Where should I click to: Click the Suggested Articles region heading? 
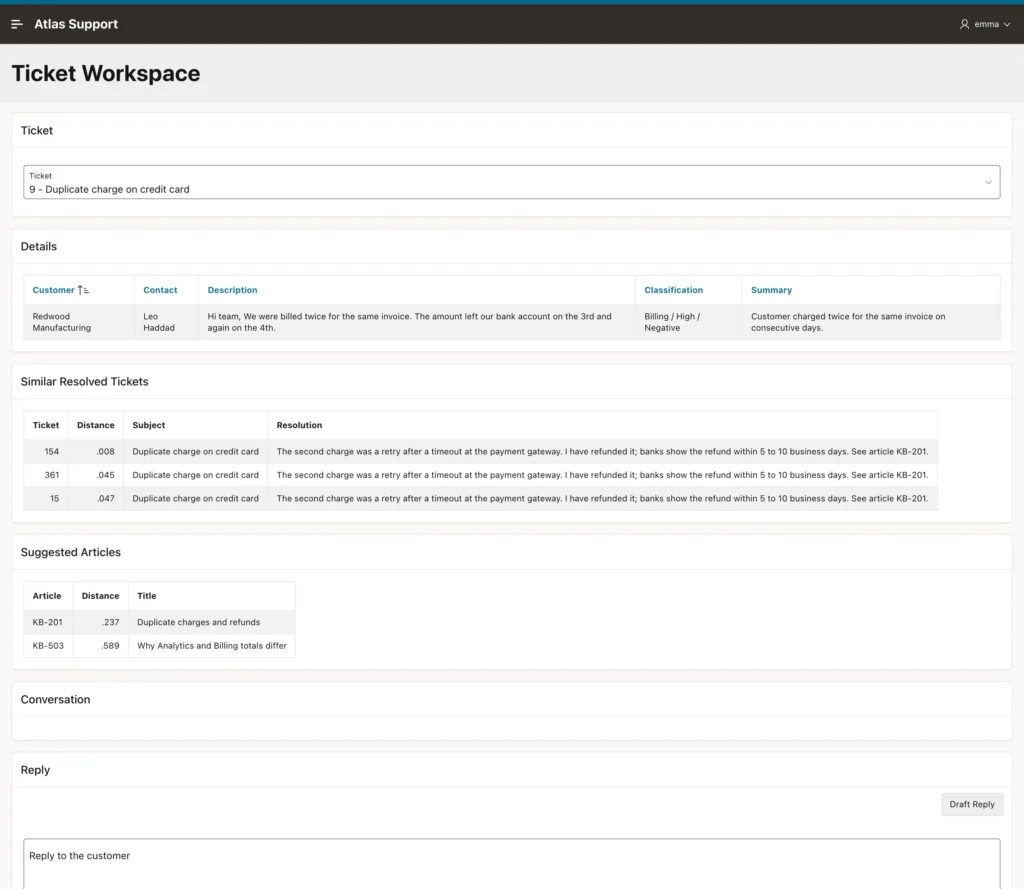[x=71, y=553]
